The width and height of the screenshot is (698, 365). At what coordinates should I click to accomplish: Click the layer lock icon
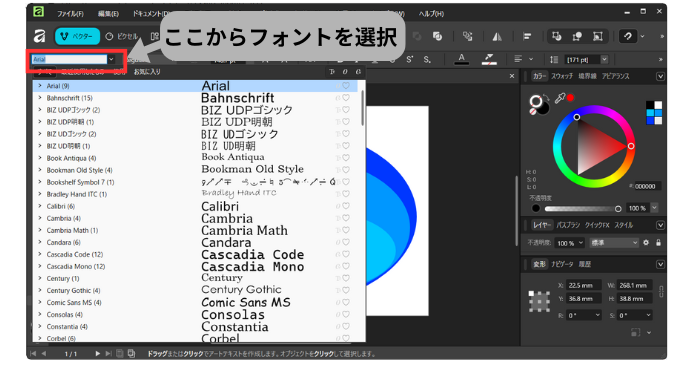tap(658, 243)
